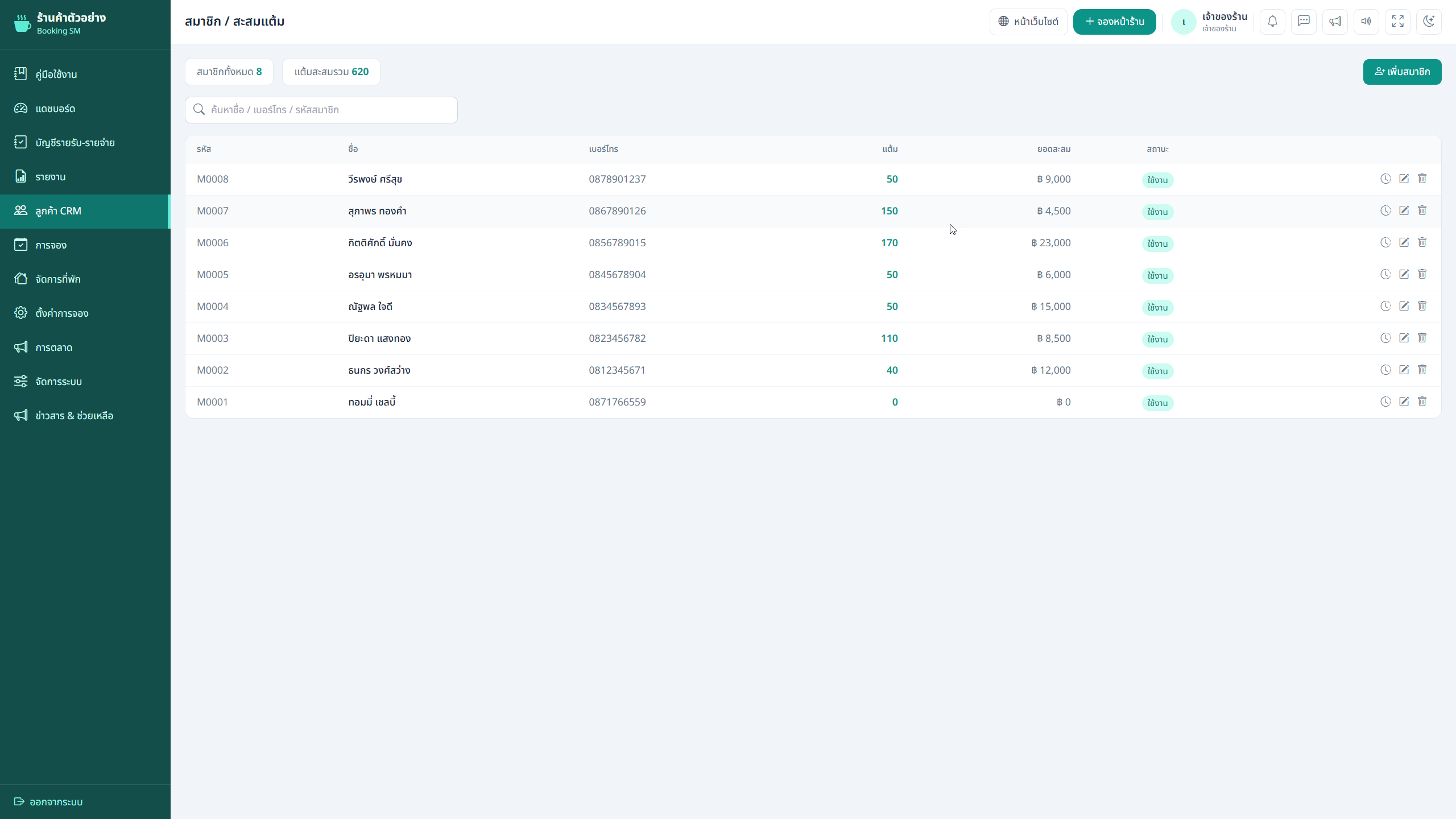1456x819 pixels.
Task: Open การตลาด sidebar menu
Action: (85, 347)
